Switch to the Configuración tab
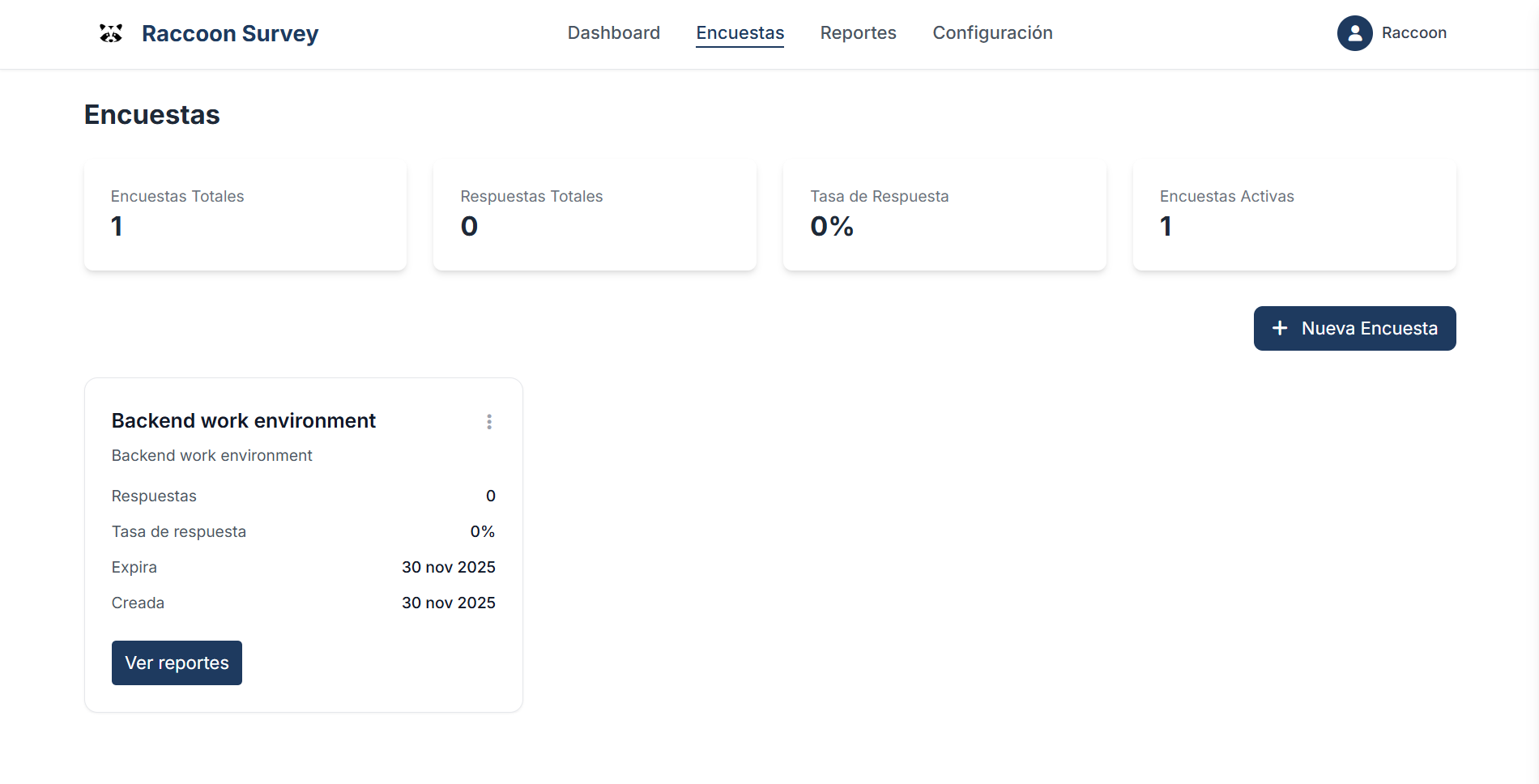 point(992,33)
